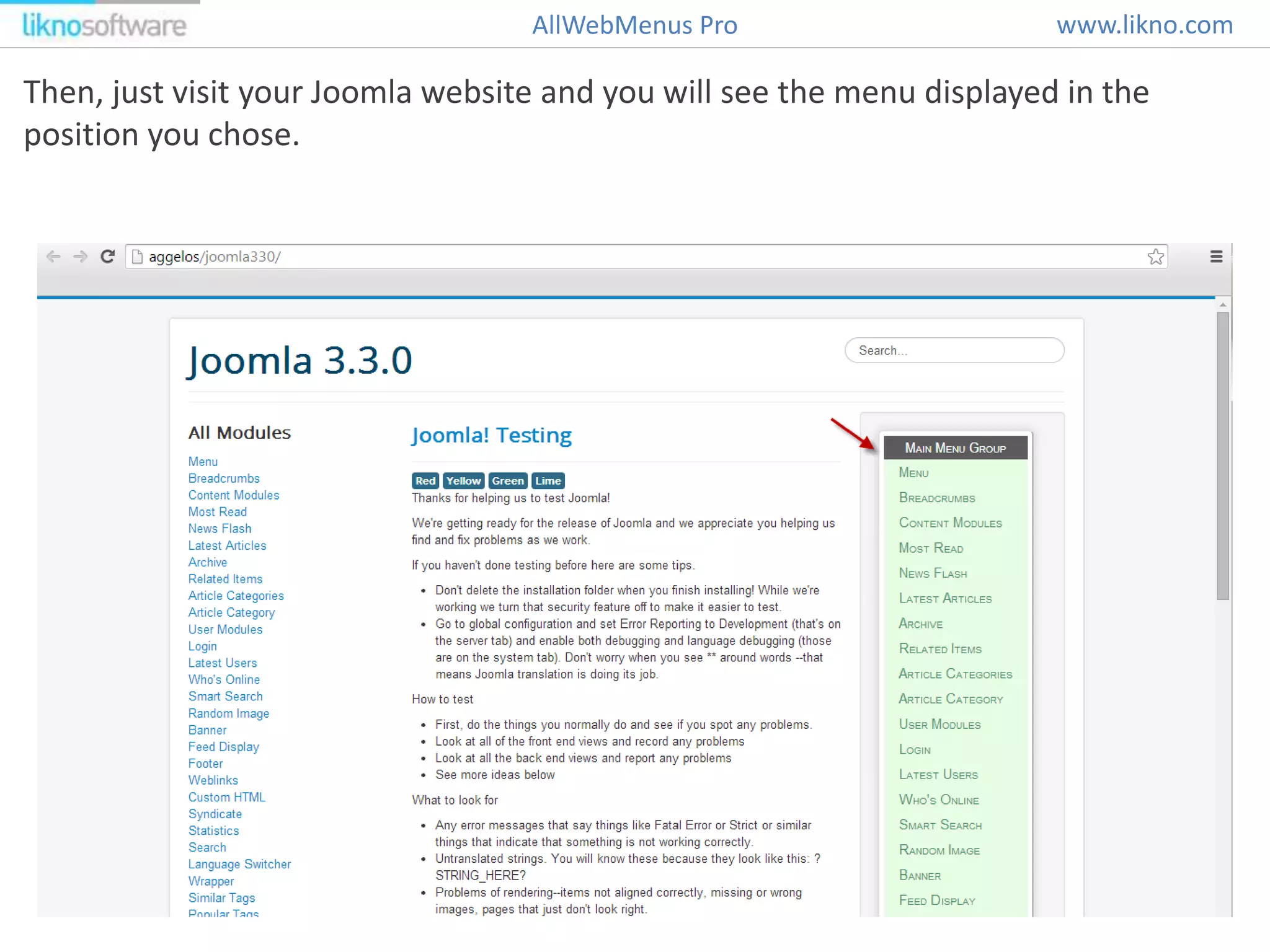Bookmark page with the star icon
The image size is (1270, 952).
pyautogui.click(x=1155, y=257)
